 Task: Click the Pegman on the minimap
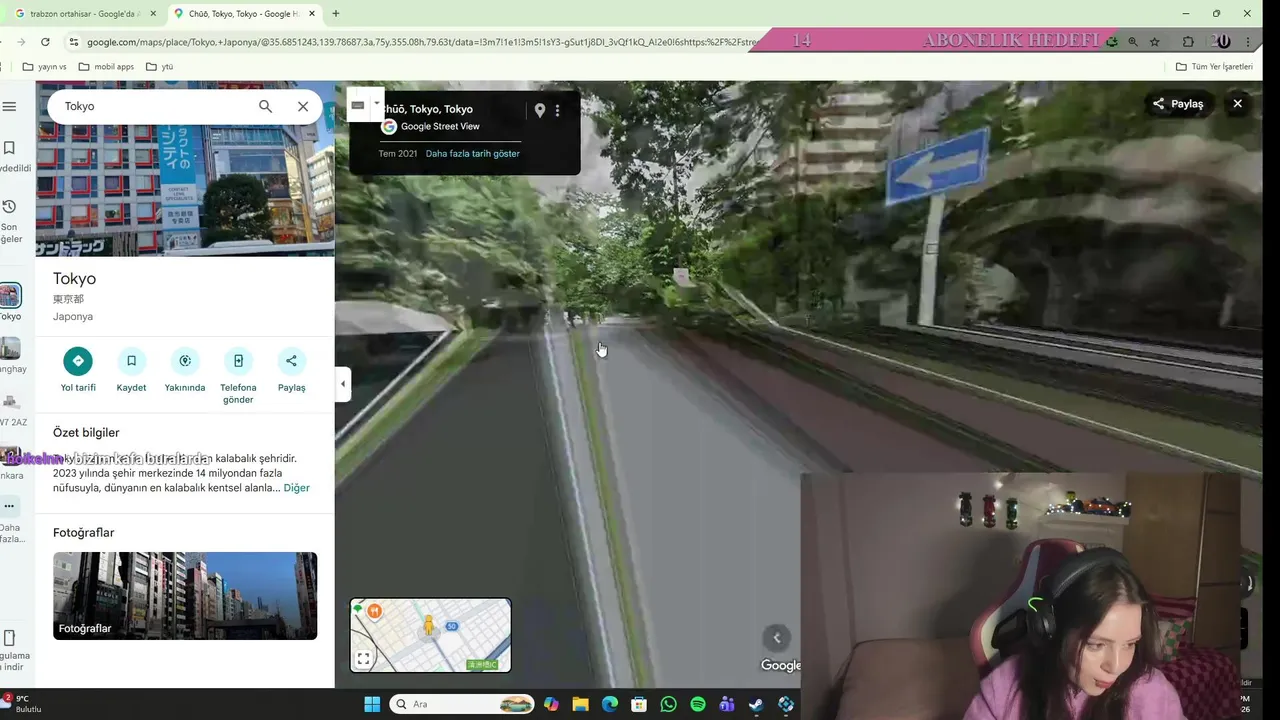(429, 627)
